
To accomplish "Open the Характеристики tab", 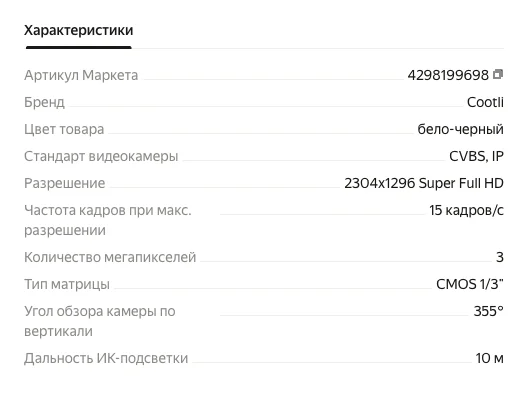I will pyautogui.click(x=78, y=30).
